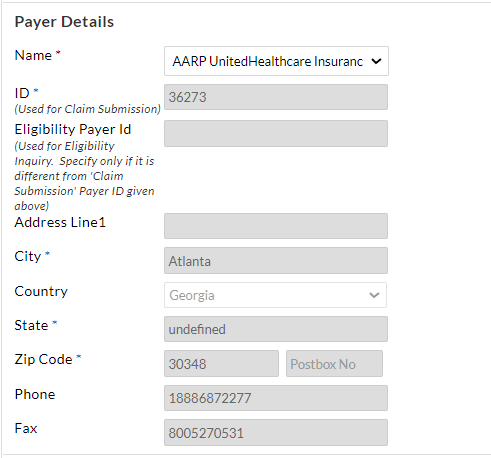
Task: Open the payer Name dropdown
Action: 276,61
